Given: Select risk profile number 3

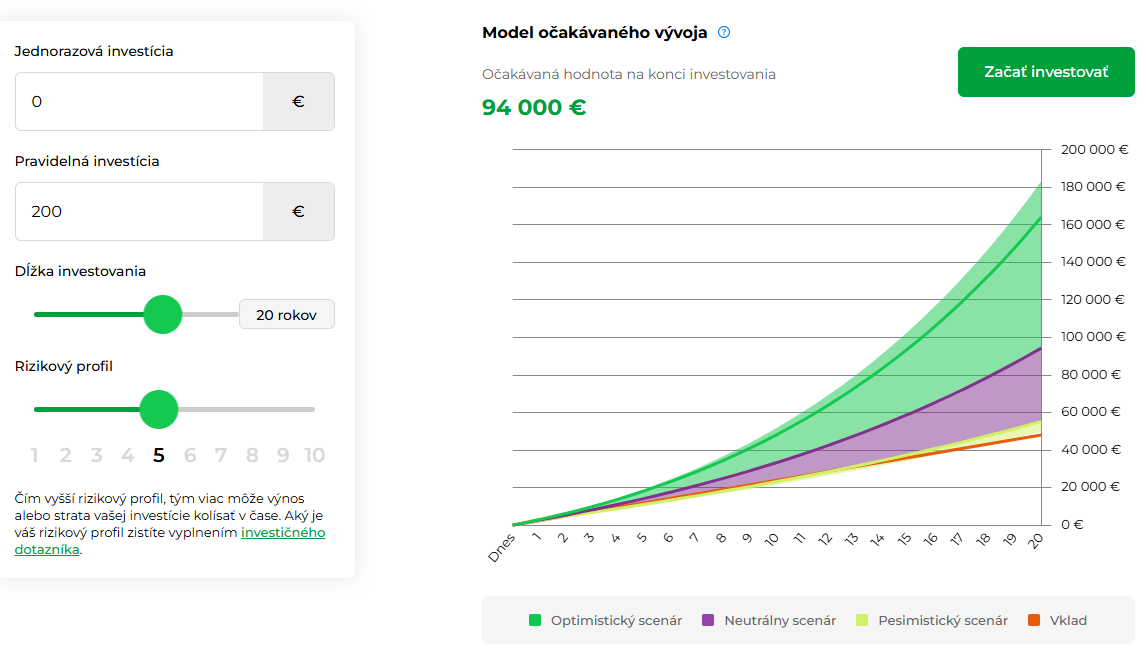Looking at the screenshot, I should (97, 456).
